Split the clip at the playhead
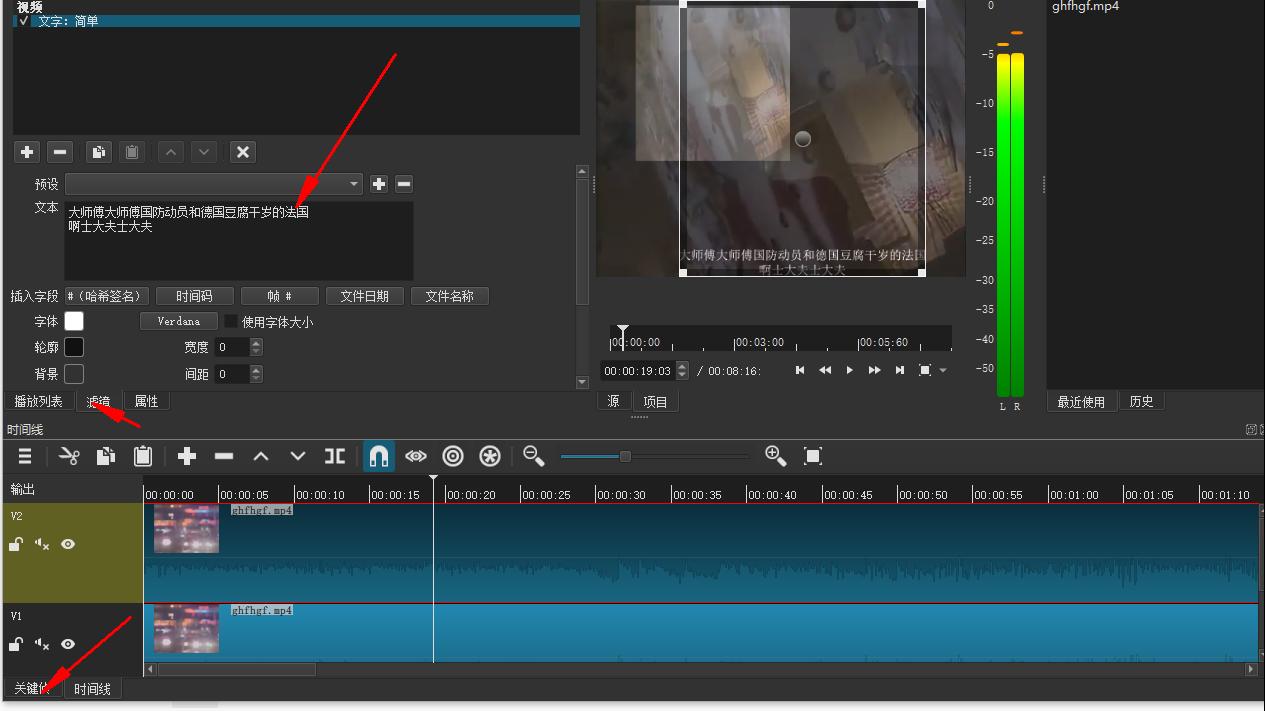Image resolution: width=1265 pixels, height=711 pixels. tap(334, 456)
